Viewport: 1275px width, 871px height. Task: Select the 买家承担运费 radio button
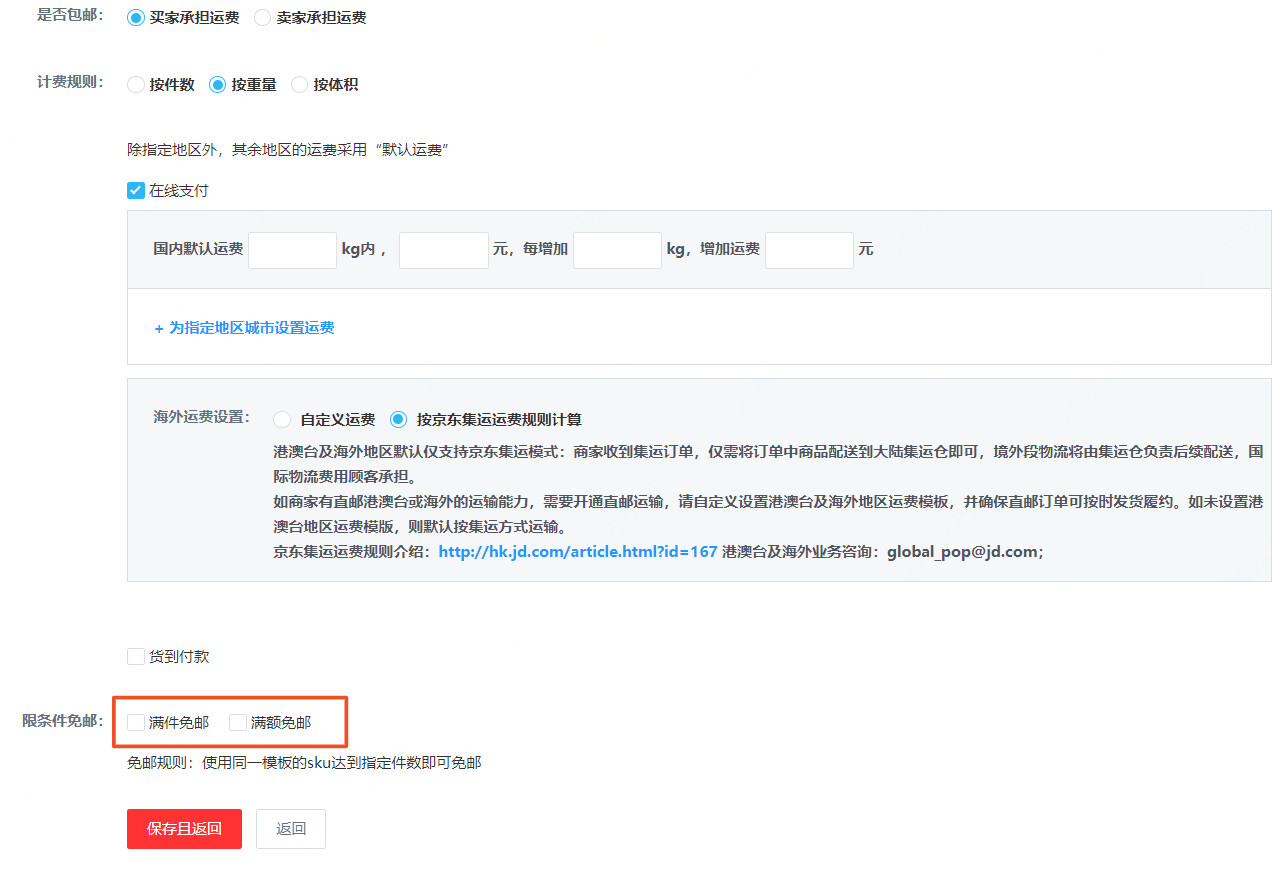pos(136,17)
